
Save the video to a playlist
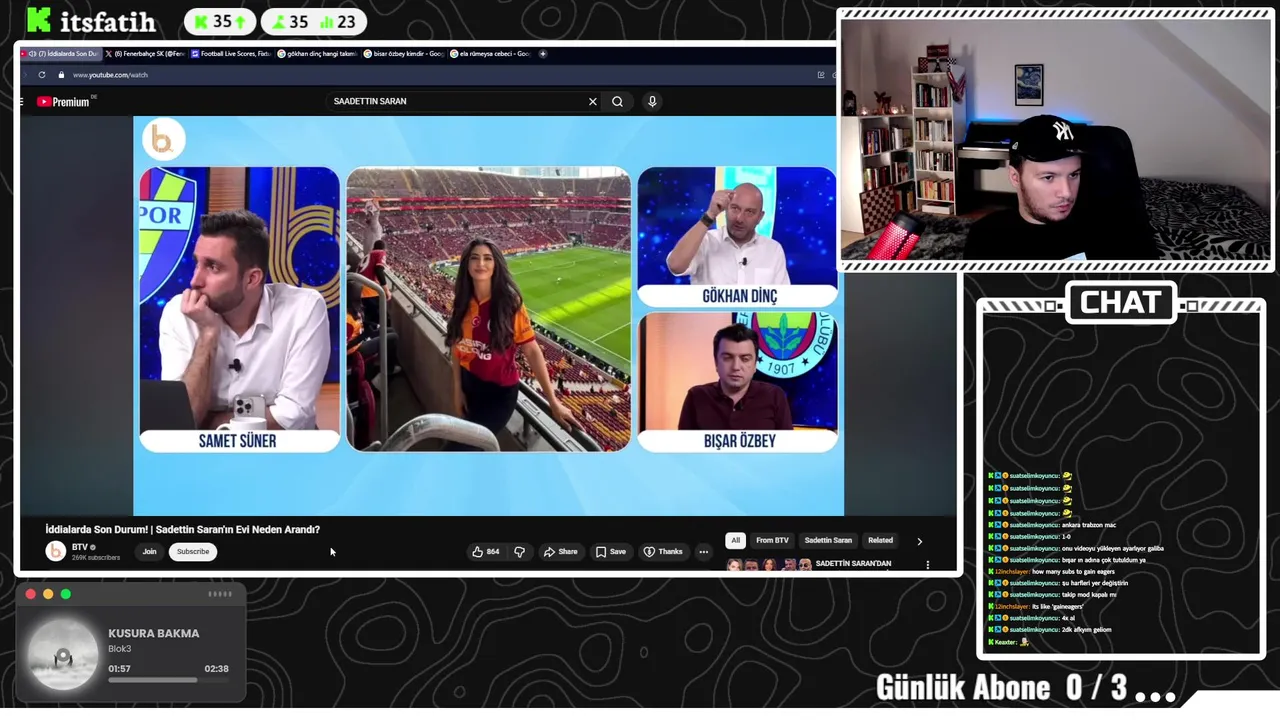[611, 552]
